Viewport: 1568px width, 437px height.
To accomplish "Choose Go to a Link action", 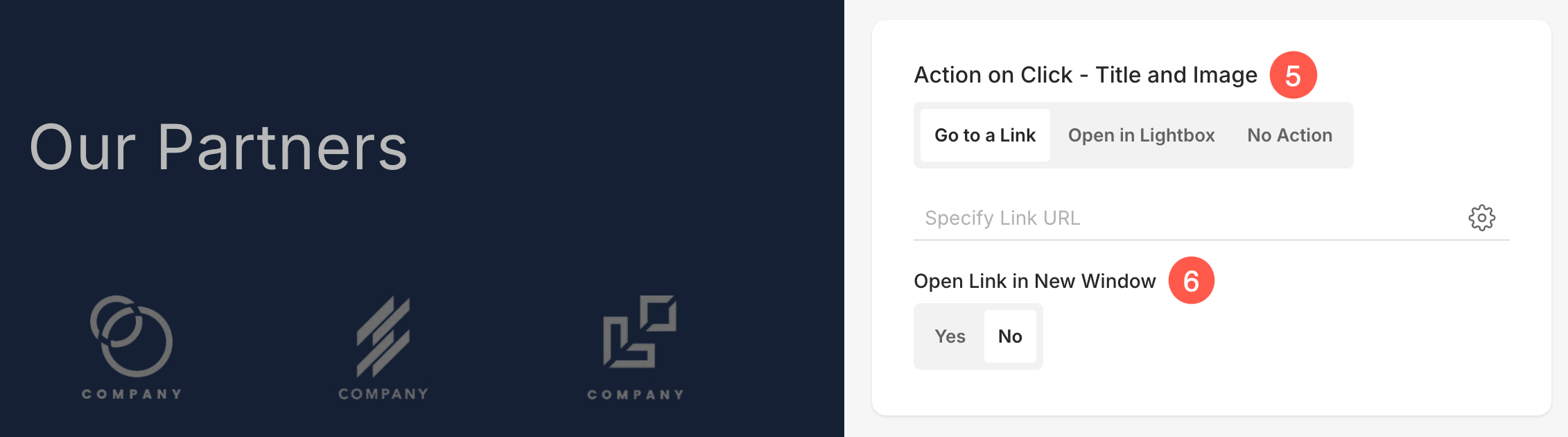I will click(985, 135).
